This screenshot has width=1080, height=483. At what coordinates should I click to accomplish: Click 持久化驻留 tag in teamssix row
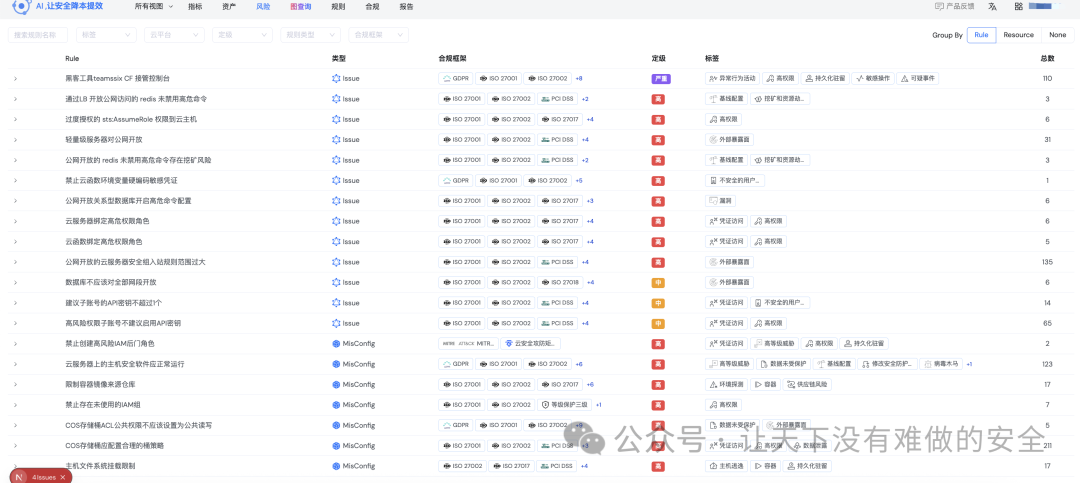tap(825, 79)
